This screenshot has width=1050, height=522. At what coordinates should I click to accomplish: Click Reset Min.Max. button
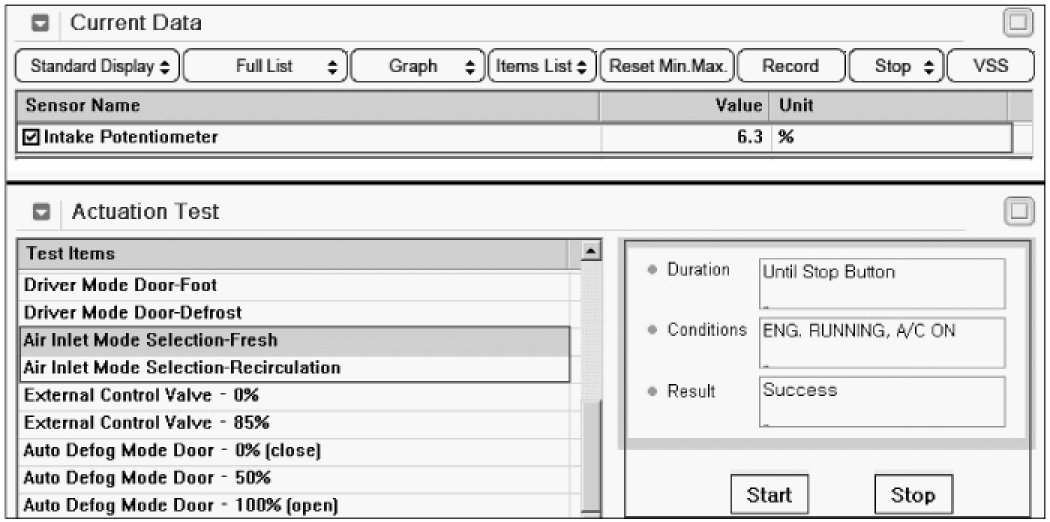point(668,67)
